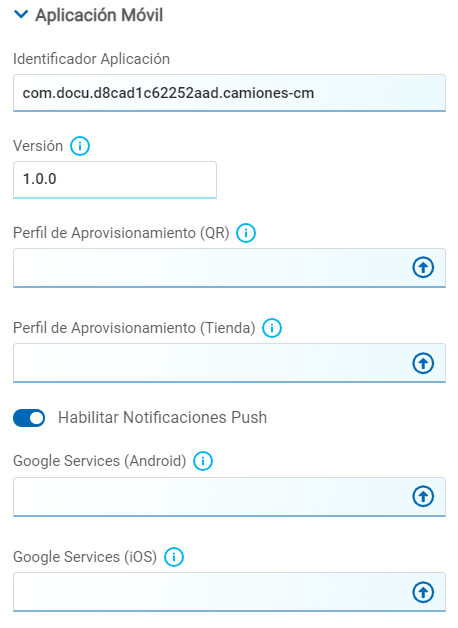Upload Tienda provisioning profile via arrow icon
The width and height of the screenshot is (458, 628).
point(423,363)
